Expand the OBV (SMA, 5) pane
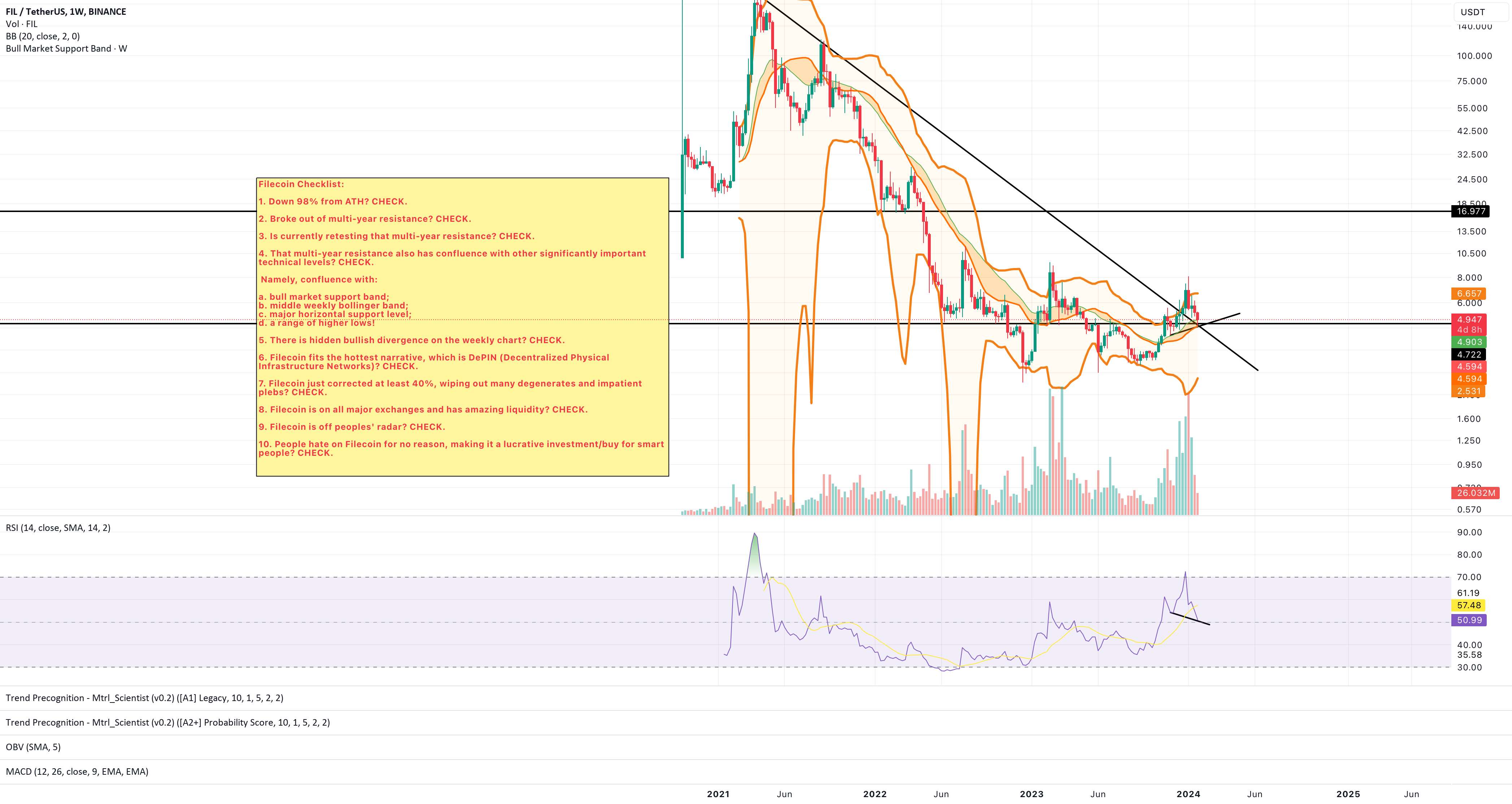Image resolution: width=1512 pixels, height=804 pixels. [x=33, y=748]
